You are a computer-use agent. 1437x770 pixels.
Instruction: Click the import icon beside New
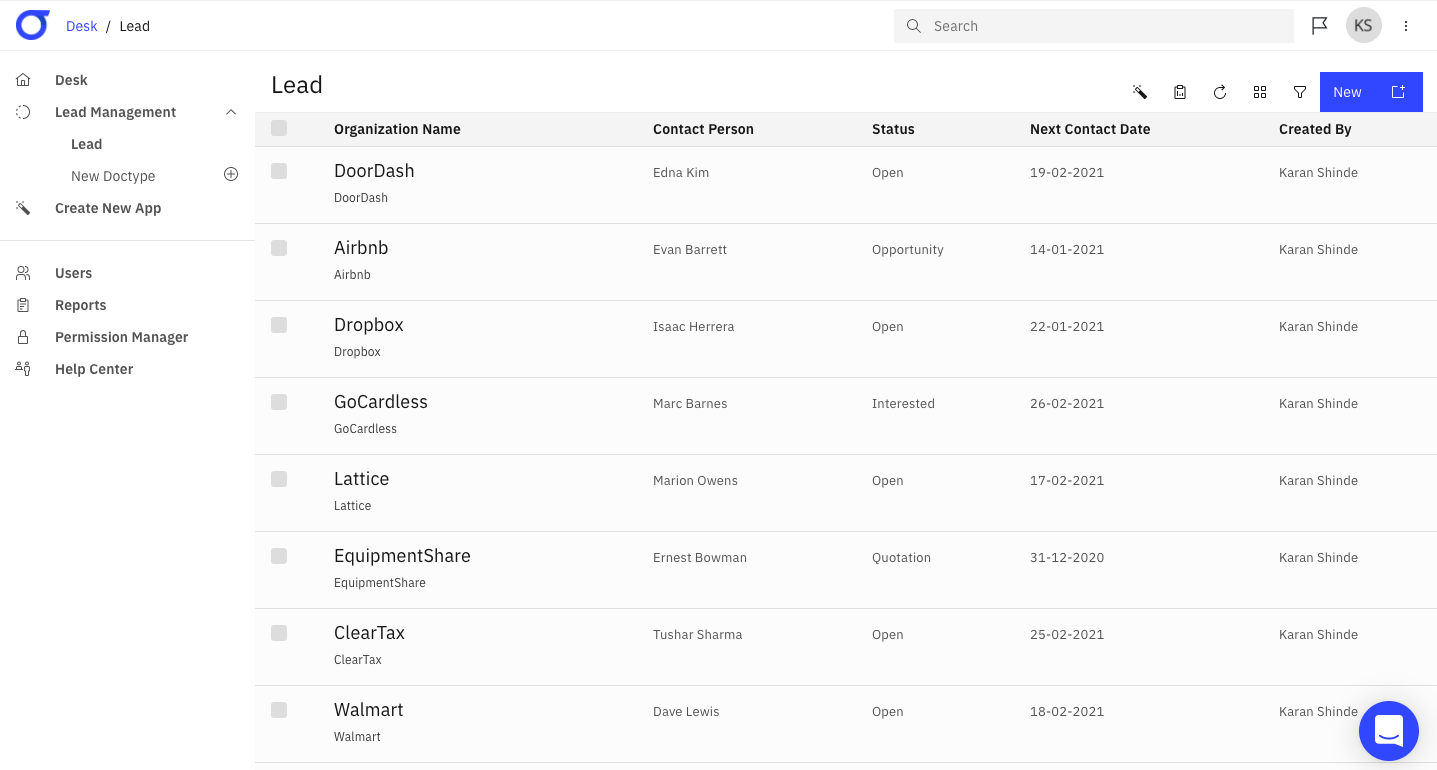point(1399,92)
